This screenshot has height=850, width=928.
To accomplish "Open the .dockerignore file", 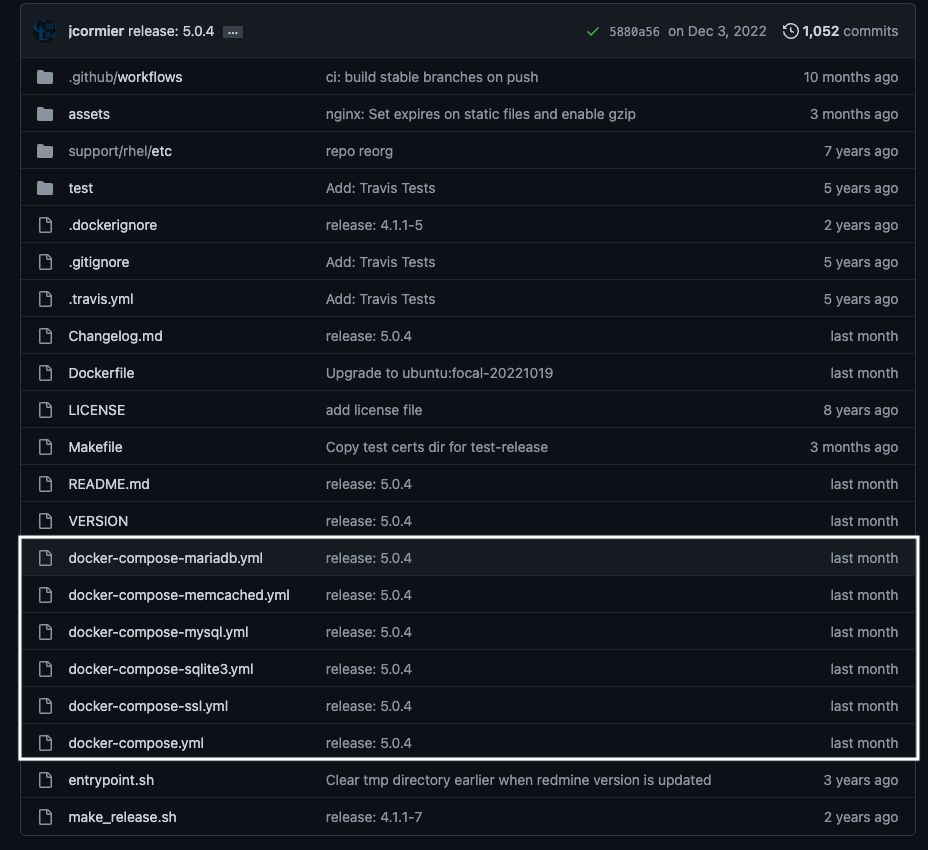I will (112, 225).
